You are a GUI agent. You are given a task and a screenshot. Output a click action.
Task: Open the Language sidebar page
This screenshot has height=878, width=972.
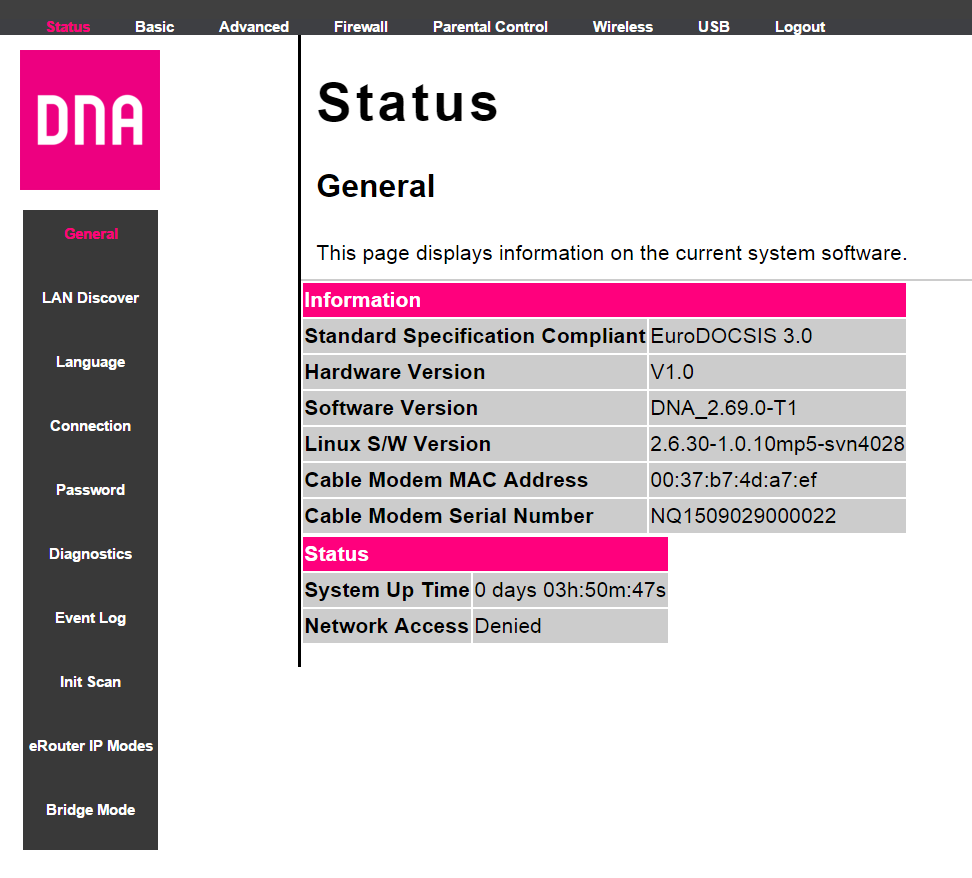91,362
